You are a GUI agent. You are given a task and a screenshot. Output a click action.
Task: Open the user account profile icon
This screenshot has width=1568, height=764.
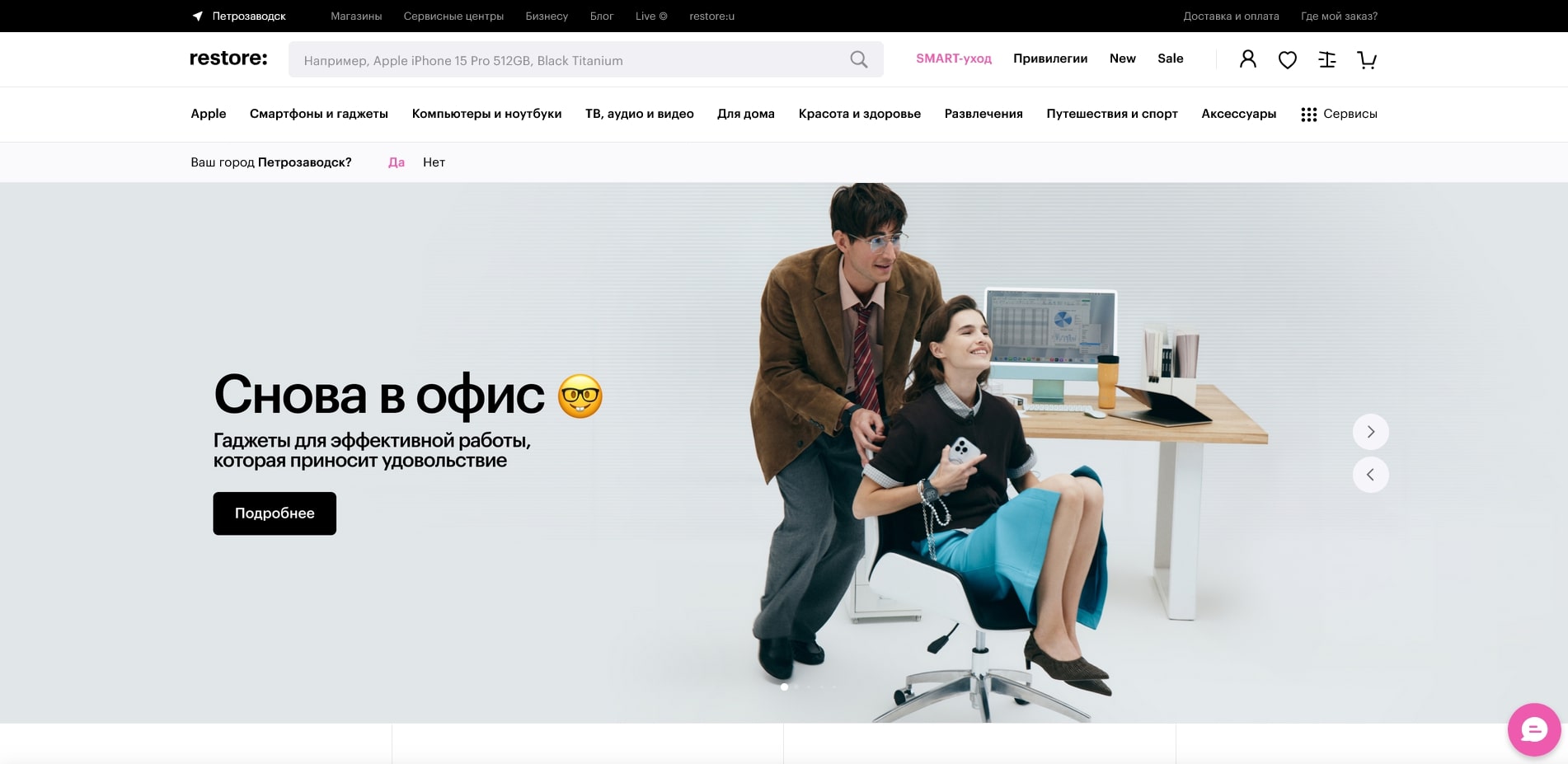1247,59
